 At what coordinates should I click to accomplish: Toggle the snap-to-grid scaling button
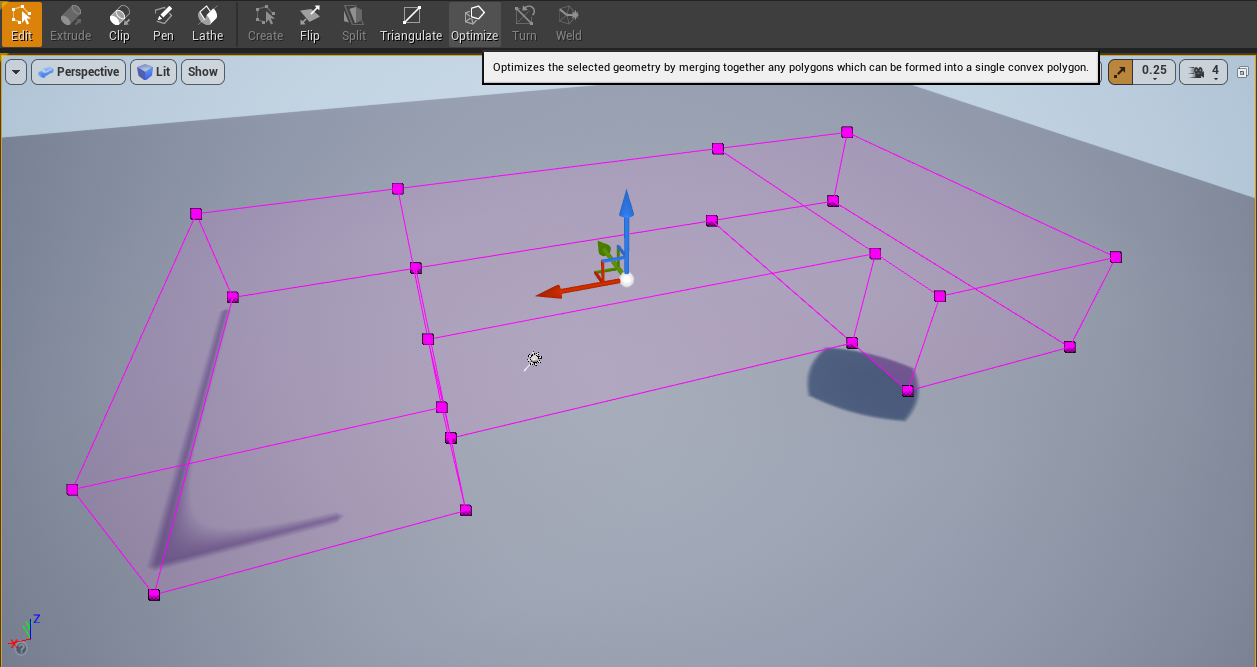coord(1118,71)
